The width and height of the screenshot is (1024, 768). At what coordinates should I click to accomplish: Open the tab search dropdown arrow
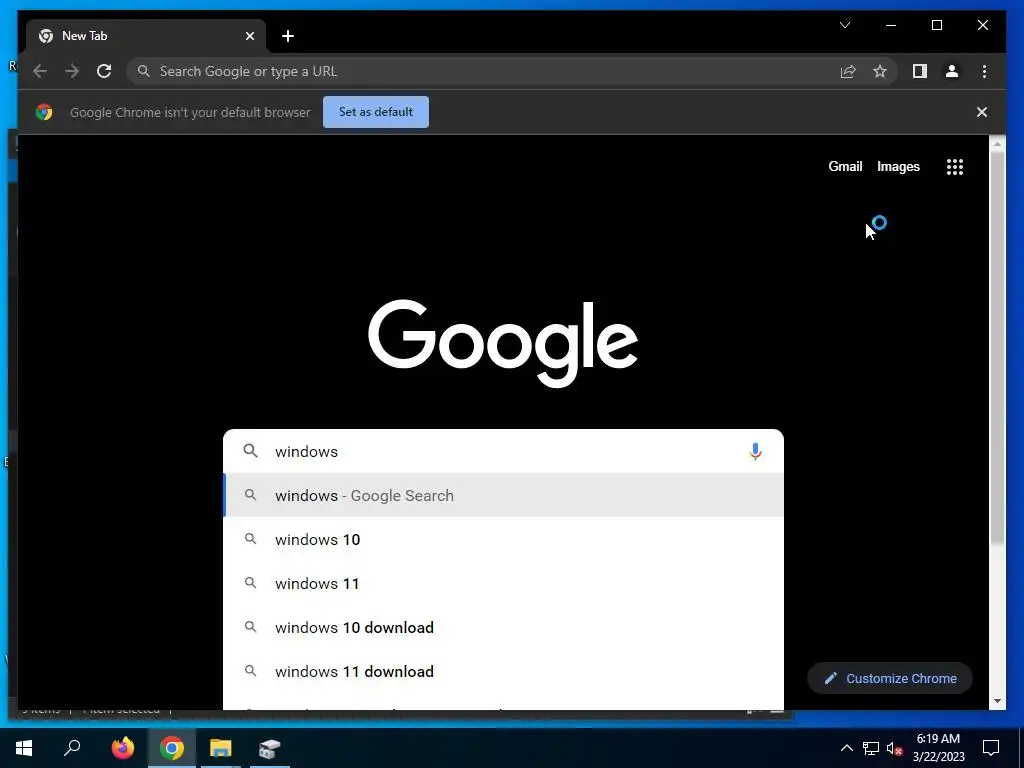point(845,25)
